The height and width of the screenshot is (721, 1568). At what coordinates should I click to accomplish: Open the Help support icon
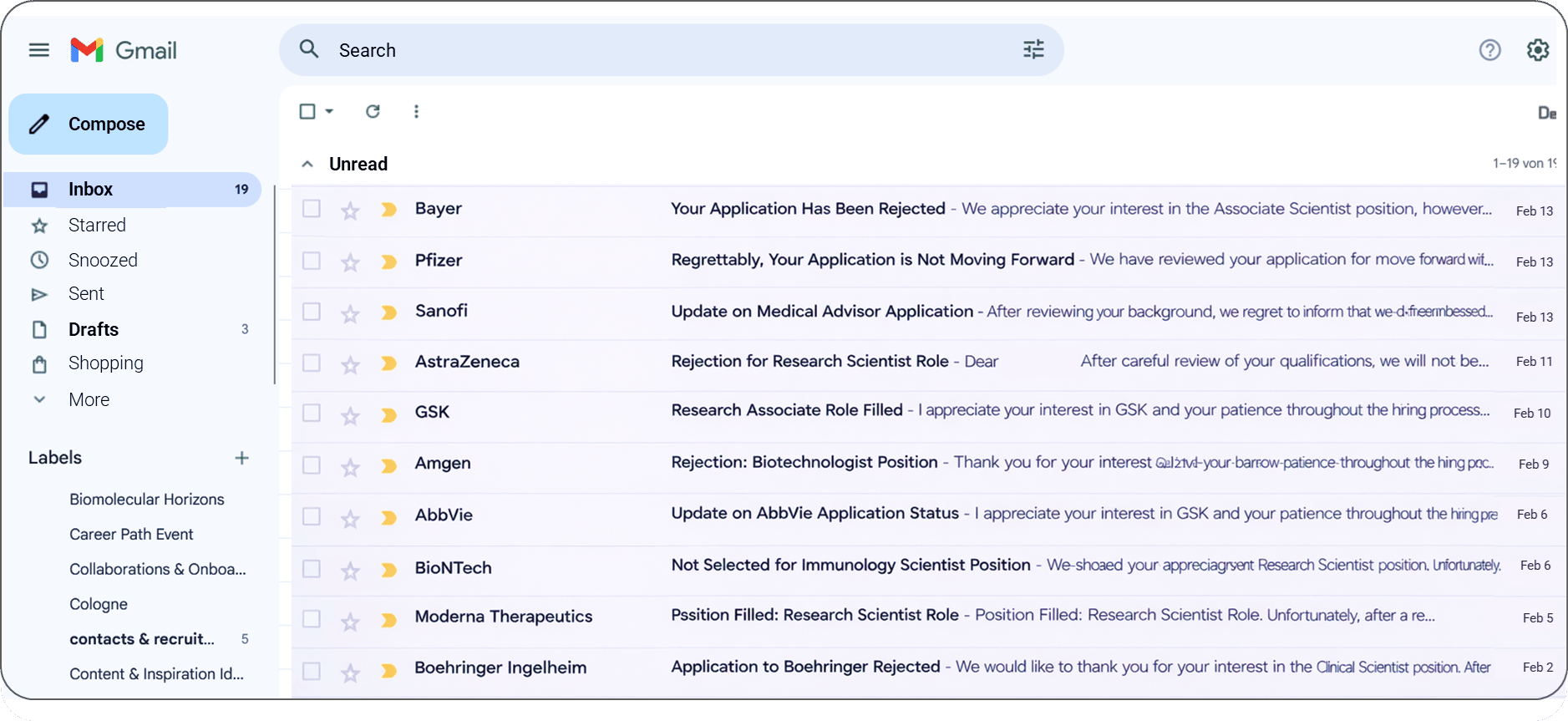(1489, 50)
